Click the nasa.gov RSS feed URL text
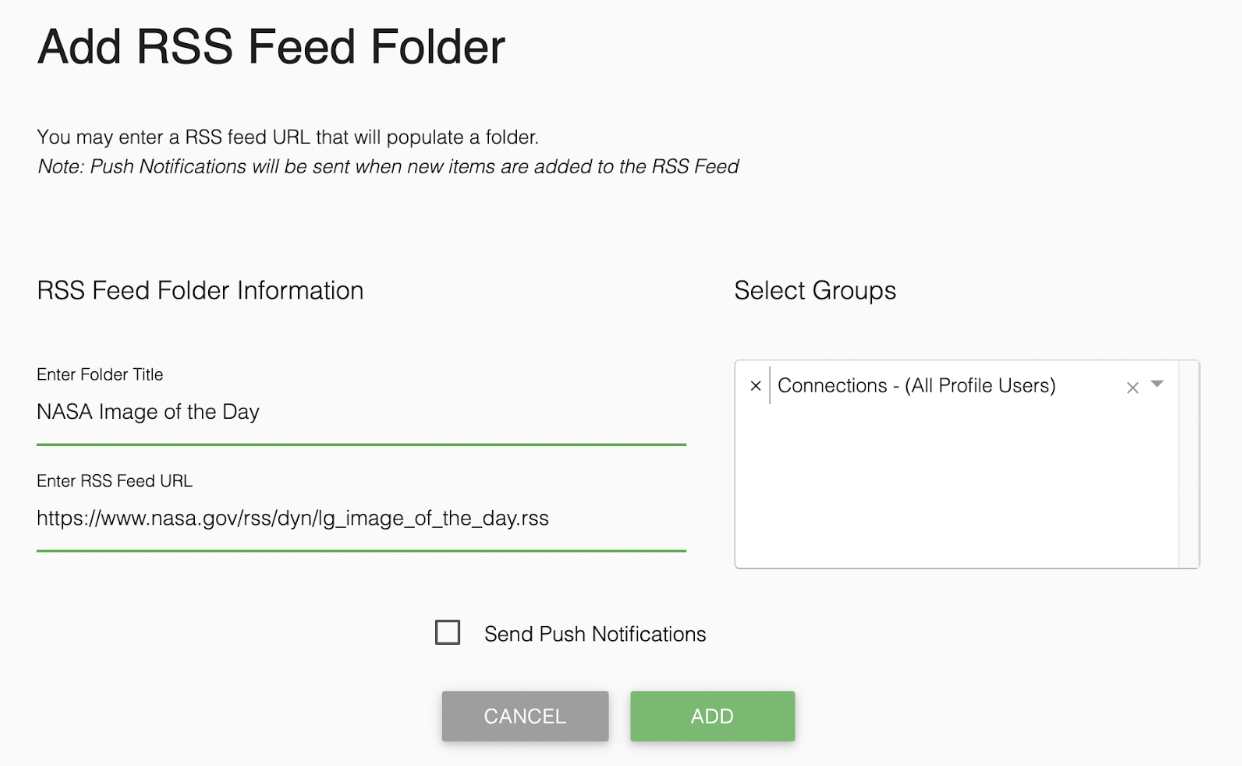This screenshot has width=1242, height=766. pyautogui.click(x=292, y=518)
